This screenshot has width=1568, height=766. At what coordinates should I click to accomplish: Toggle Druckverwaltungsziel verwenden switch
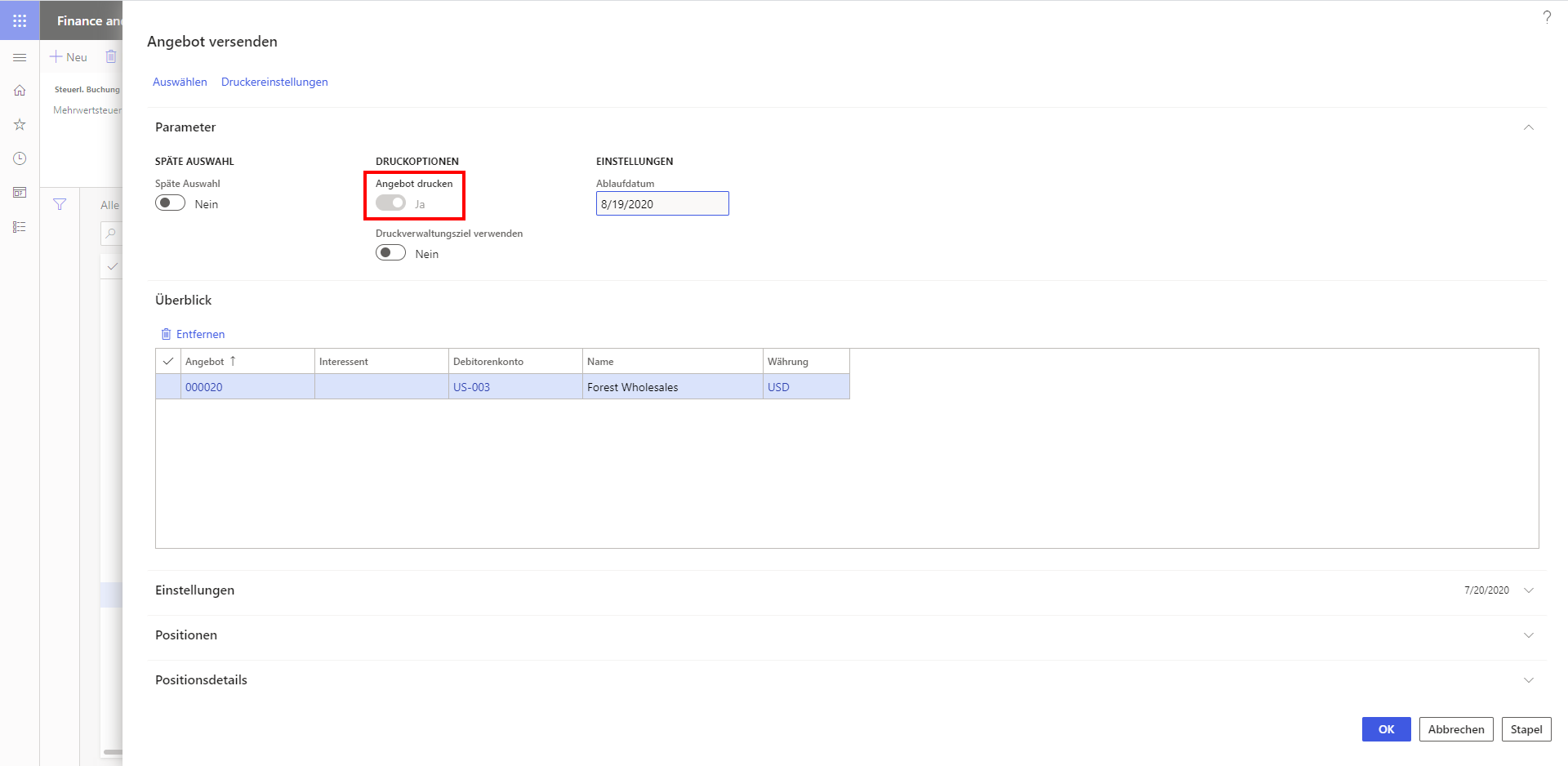[390, 253]
